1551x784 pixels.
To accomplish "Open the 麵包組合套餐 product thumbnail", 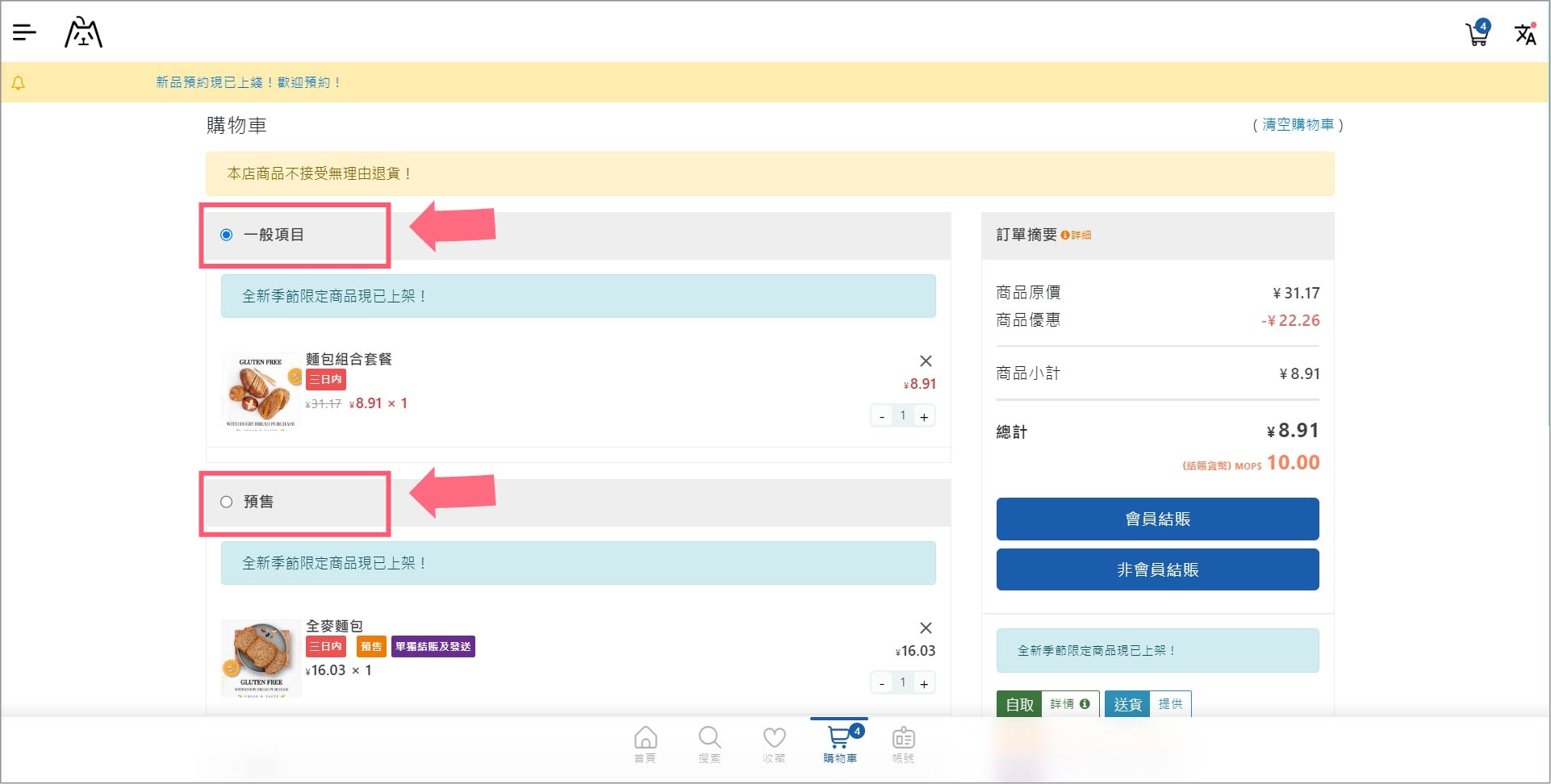I will point(261,391).
